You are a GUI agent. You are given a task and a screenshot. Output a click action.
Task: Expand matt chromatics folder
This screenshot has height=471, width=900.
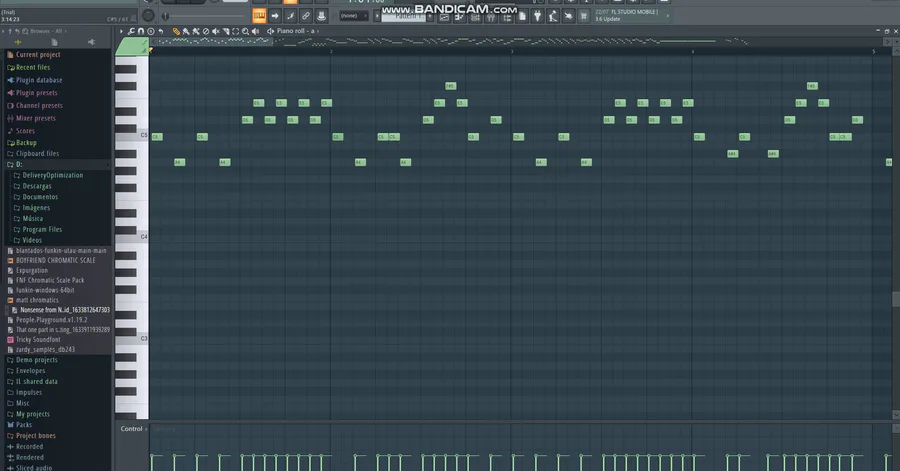tap(37, 300)
